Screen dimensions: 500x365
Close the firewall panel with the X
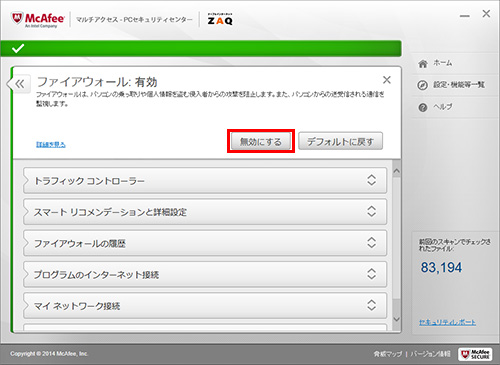point(387,80)
